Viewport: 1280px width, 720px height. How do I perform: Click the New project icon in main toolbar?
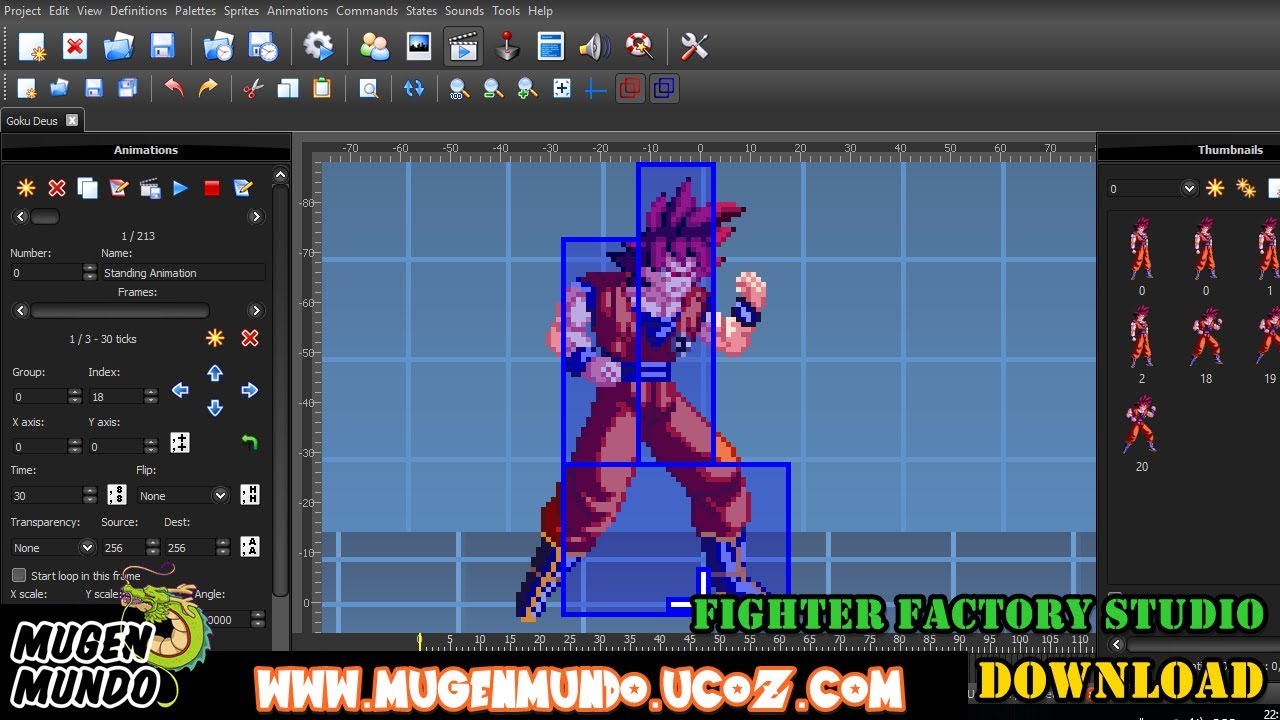(32, 46)
